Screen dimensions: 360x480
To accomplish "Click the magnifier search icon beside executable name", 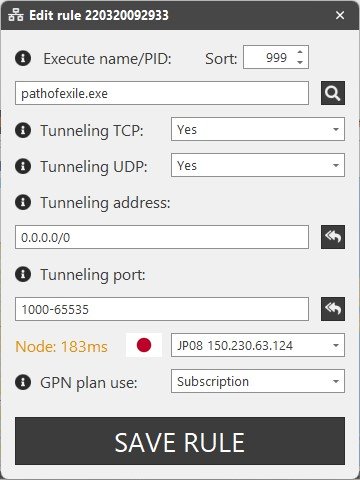I will click(x=333, y=93).
